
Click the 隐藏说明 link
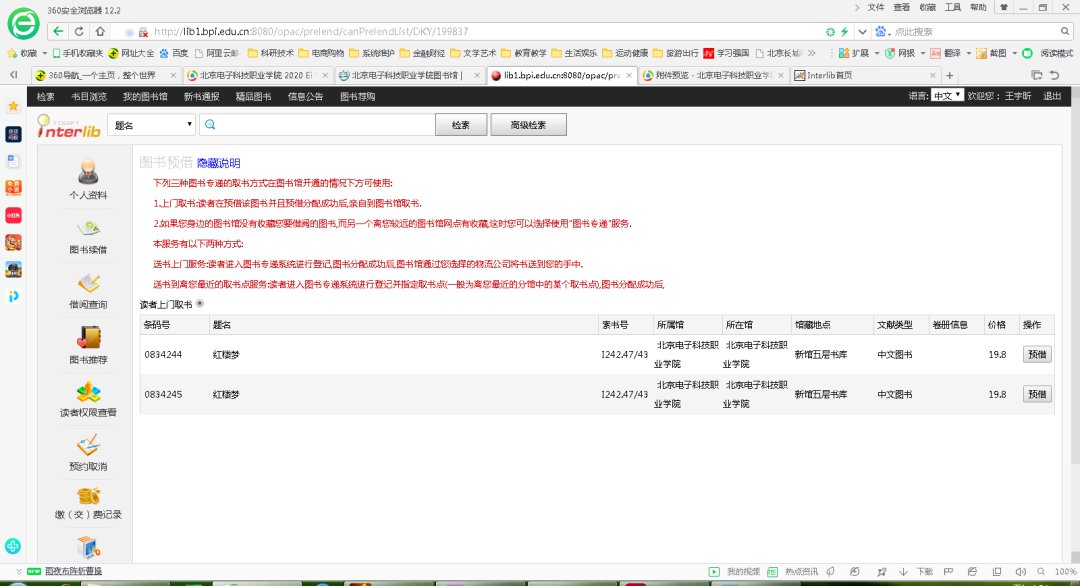pyautogui.click(x=218, y=163)
